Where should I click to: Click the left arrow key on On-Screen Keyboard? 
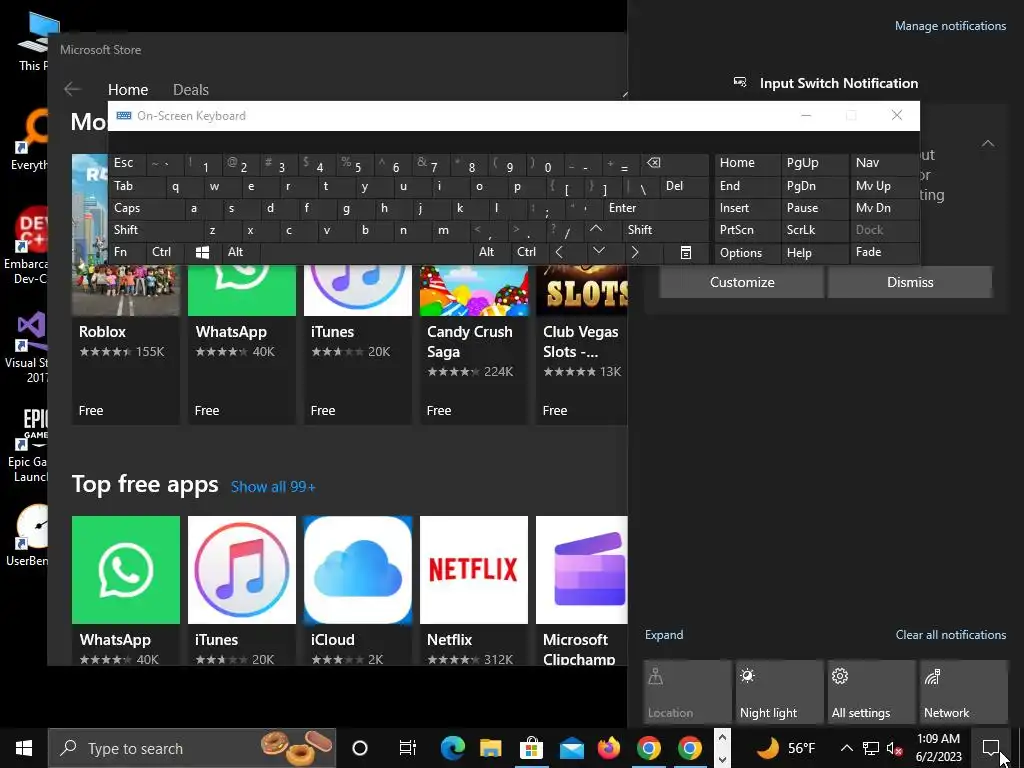tap(559, 252)
